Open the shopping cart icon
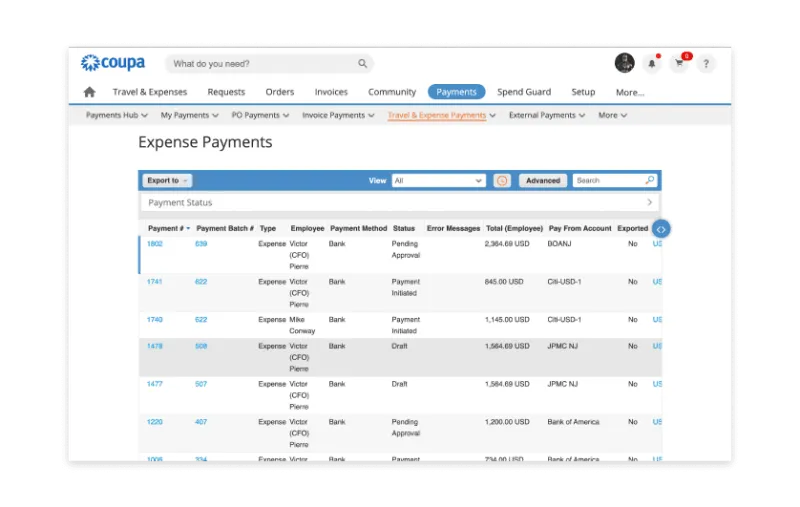800x507 pixels. 679,63
